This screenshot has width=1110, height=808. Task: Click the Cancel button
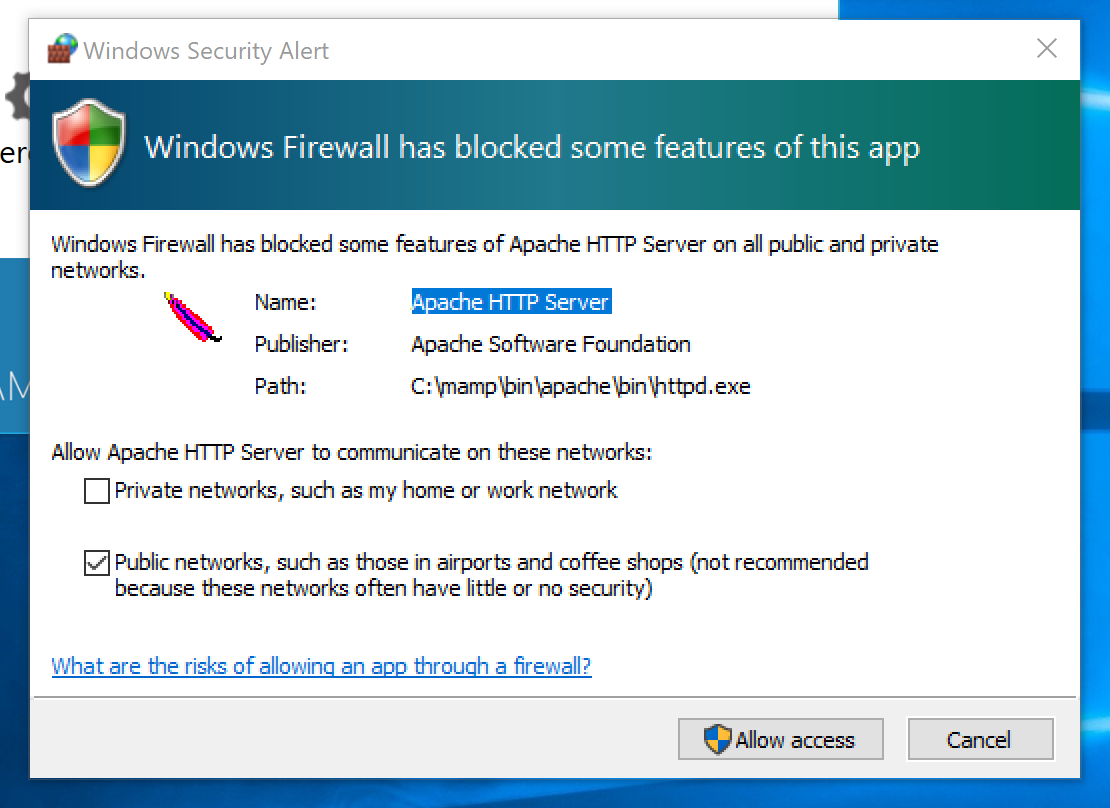point(980,740)
